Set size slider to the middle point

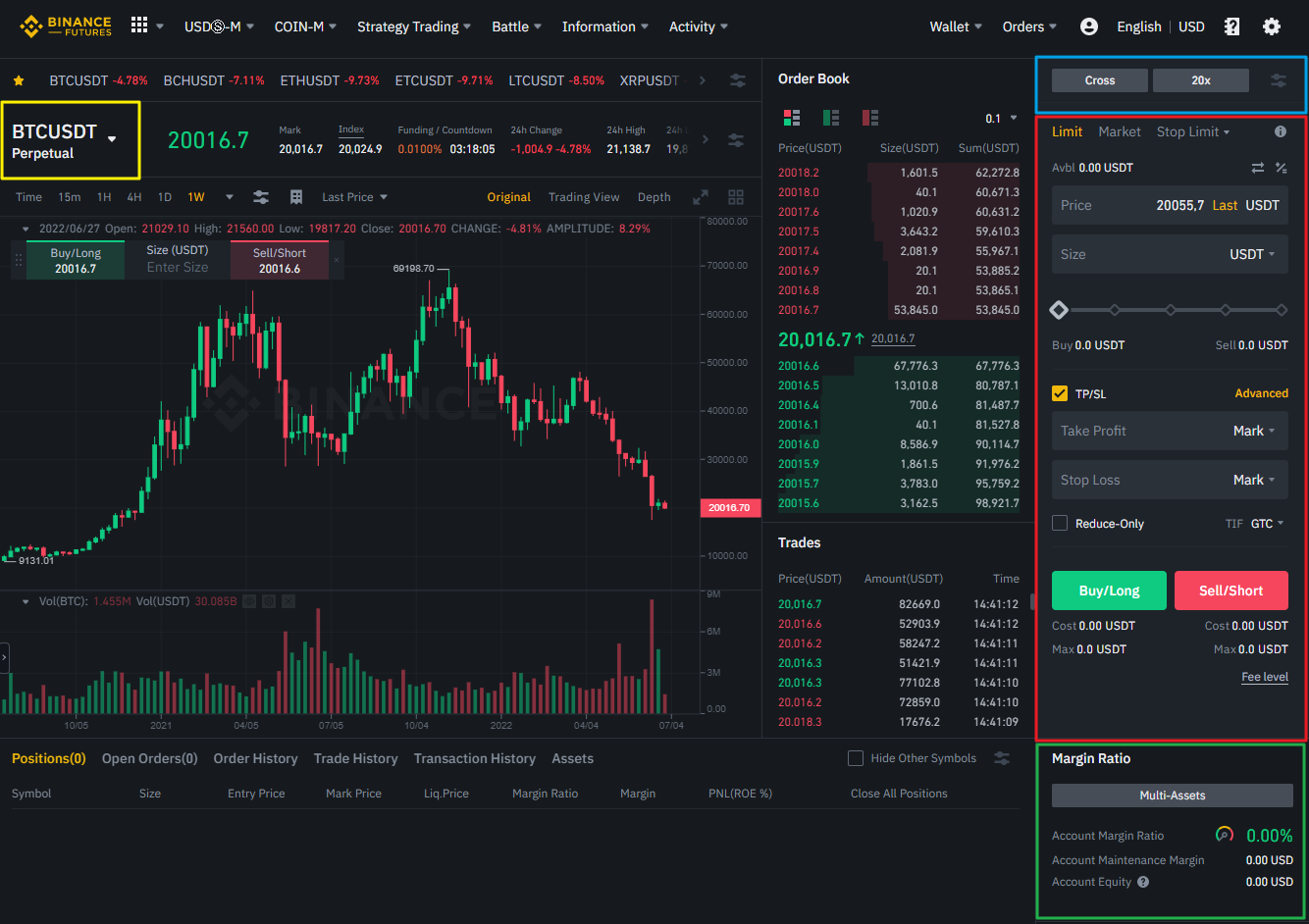(x=1170, y=310)
